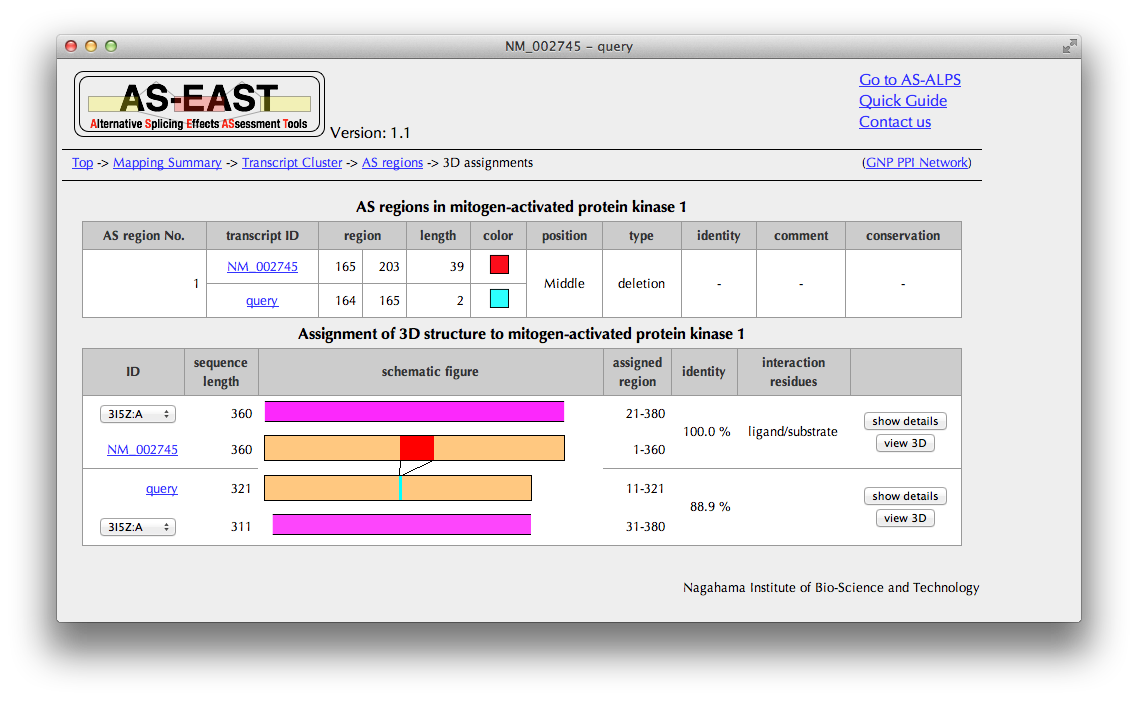Image resolution: width=1138 pixels, height=701 pixels.
Task: Click the Contact us link
Action: coord(894,122)
